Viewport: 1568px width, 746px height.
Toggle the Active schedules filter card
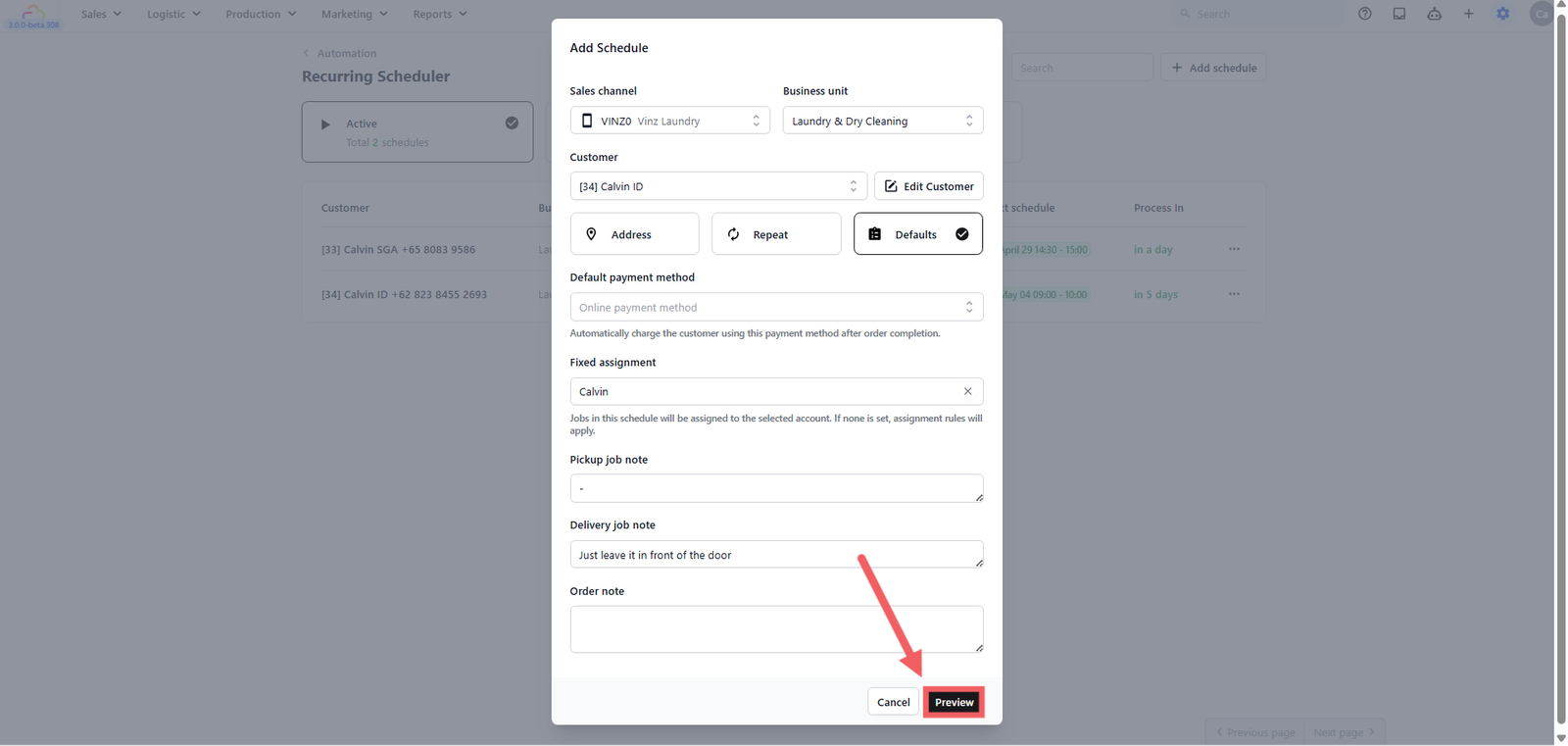point(417,132)
